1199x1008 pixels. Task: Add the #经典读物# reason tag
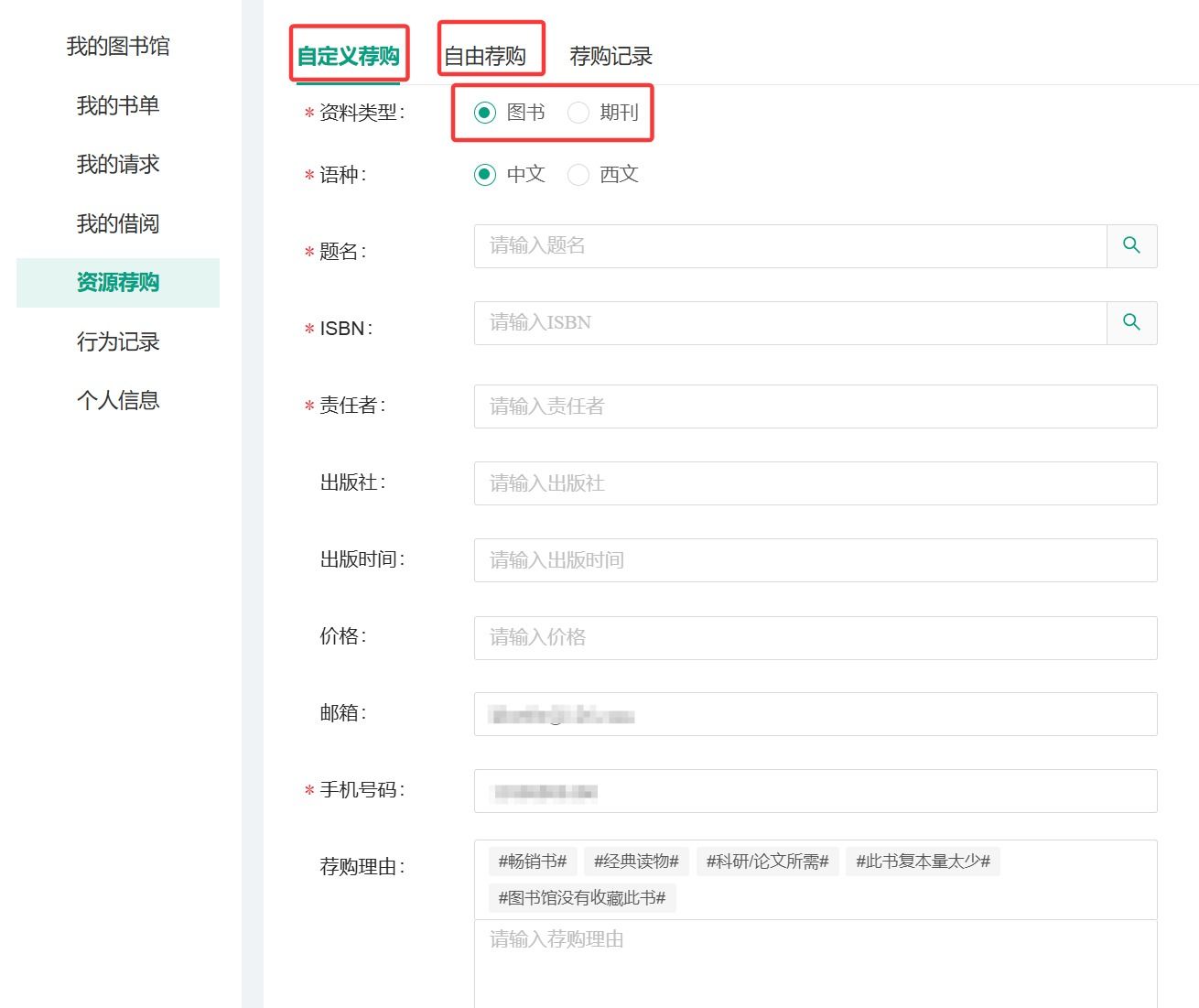(x=636, y=862)
